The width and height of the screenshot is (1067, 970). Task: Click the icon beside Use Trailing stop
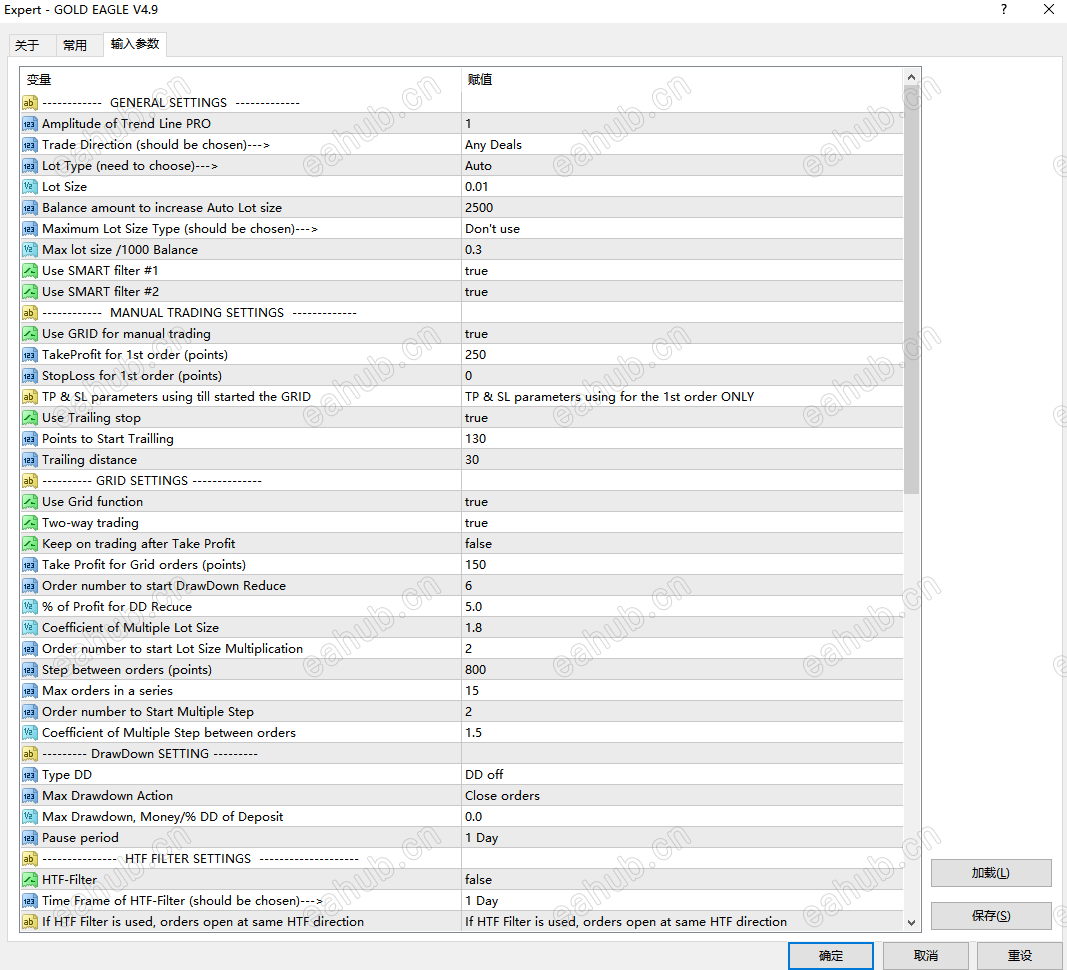click(x=29, y=418)
